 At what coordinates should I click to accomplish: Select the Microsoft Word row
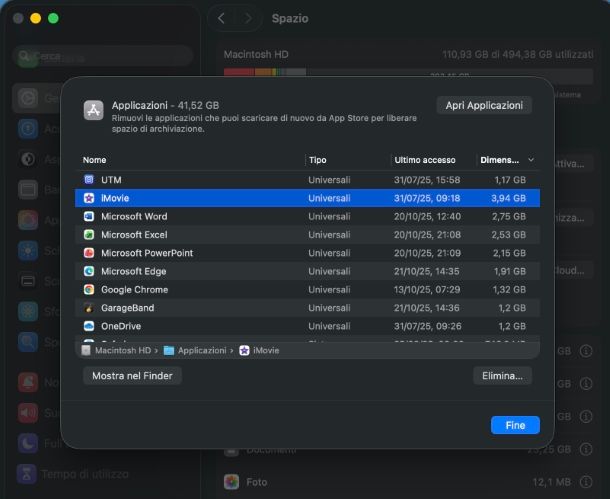click(307, 216)
